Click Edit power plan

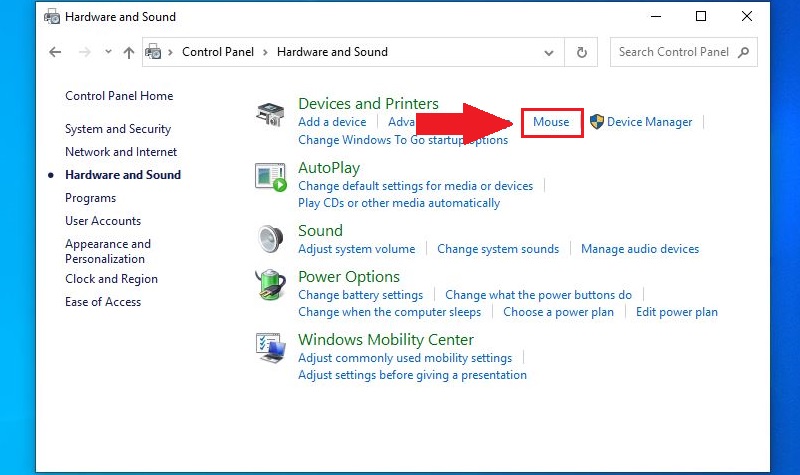[x=677, y=312]
